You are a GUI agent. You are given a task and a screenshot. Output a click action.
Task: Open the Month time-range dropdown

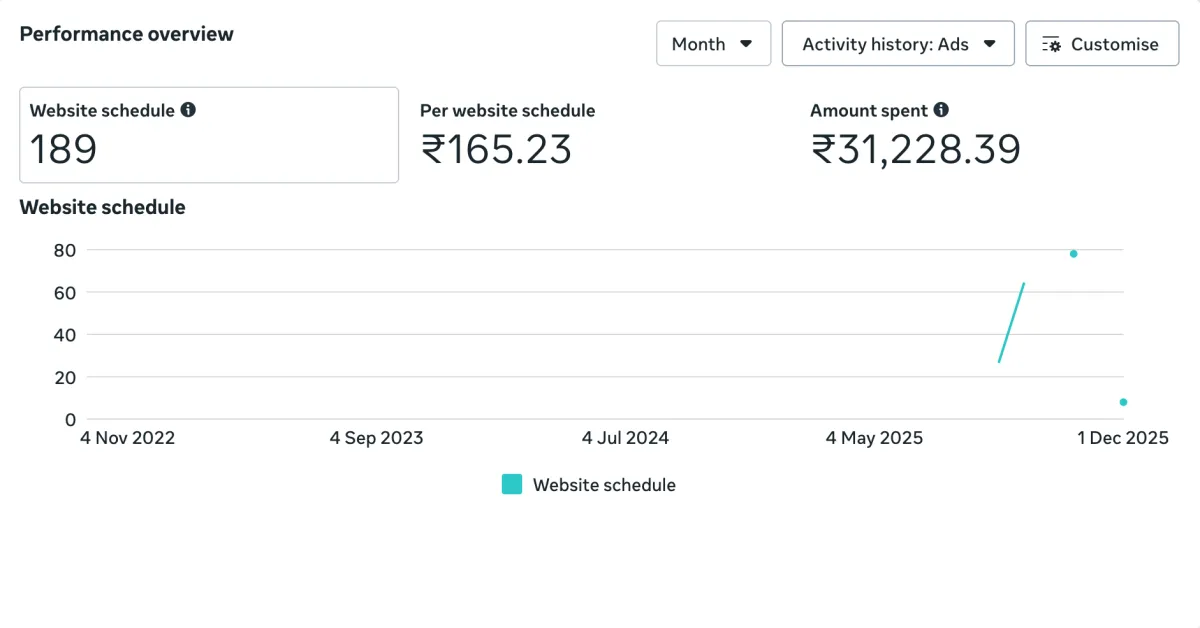click(x=713, y=44)
